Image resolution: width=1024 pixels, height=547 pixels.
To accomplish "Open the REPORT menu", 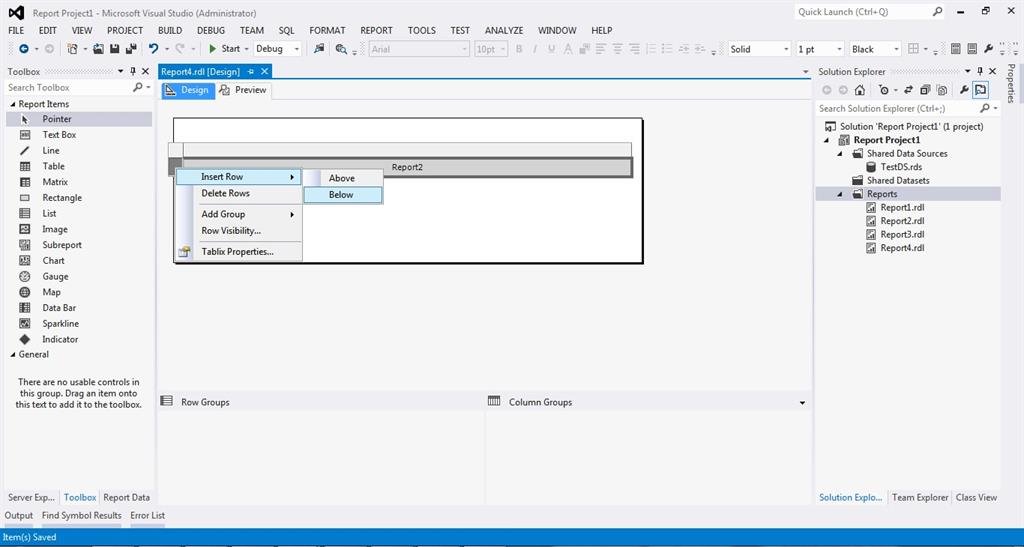I will pos(377,30).
